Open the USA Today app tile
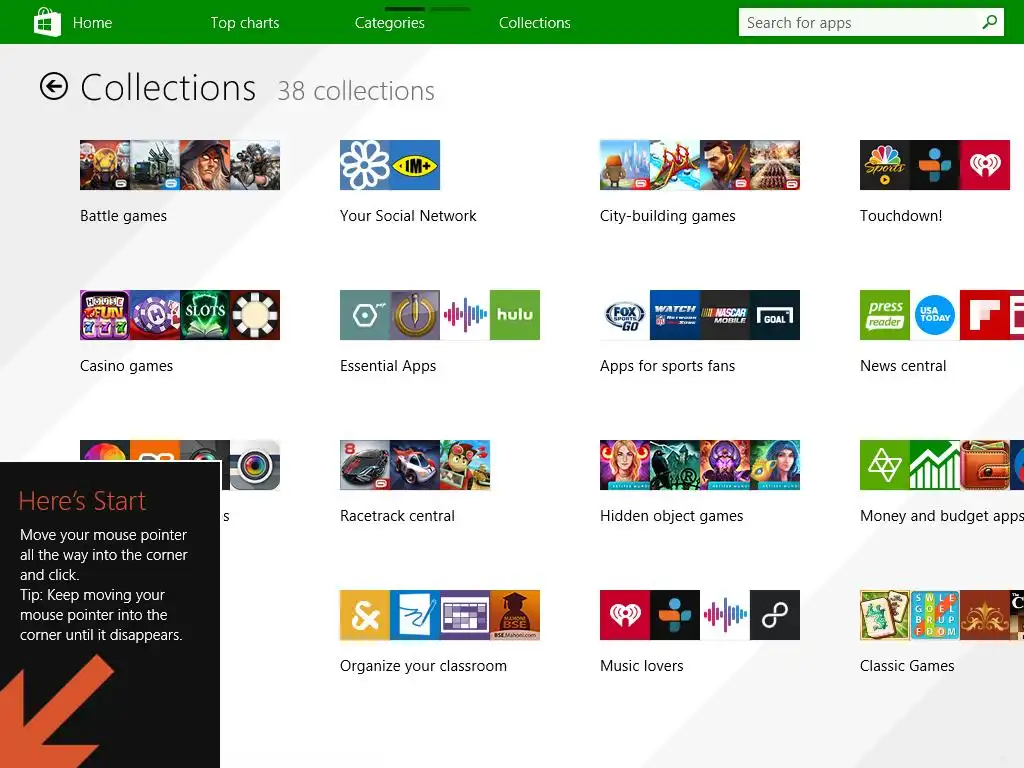Image resolution: width=1024 pixels, height=768 pixels. coord(935,315)
